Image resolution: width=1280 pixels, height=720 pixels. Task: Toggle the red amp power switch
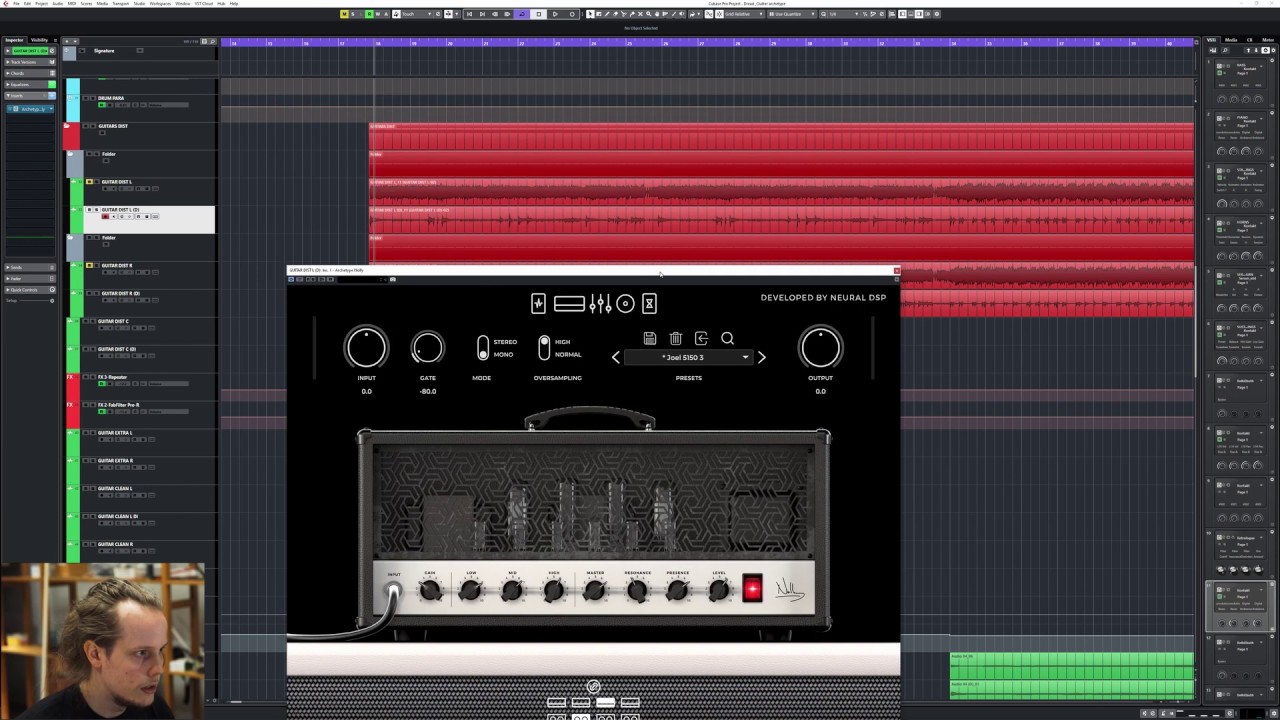pyautogui.click(x=752, y=588)
